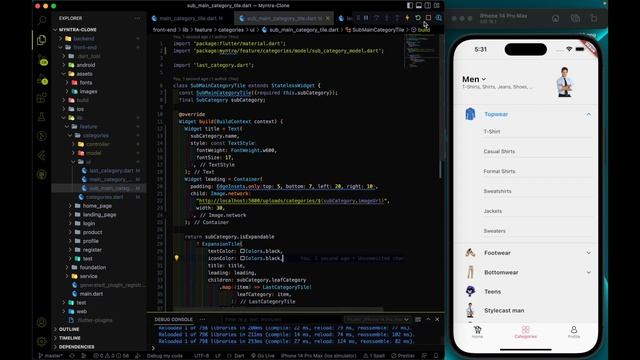Open the Explorer view in the activity bar
The width and height of the screenshot is (640, 360).
click(x=42, y=40)
